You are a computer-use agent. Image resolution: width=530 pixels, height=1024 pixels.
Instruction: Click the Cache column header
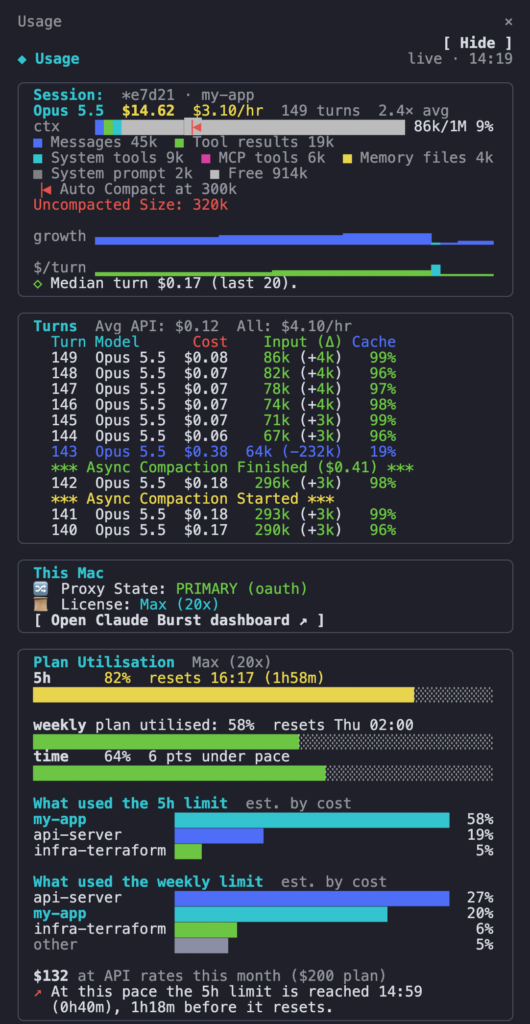point(374,342)
